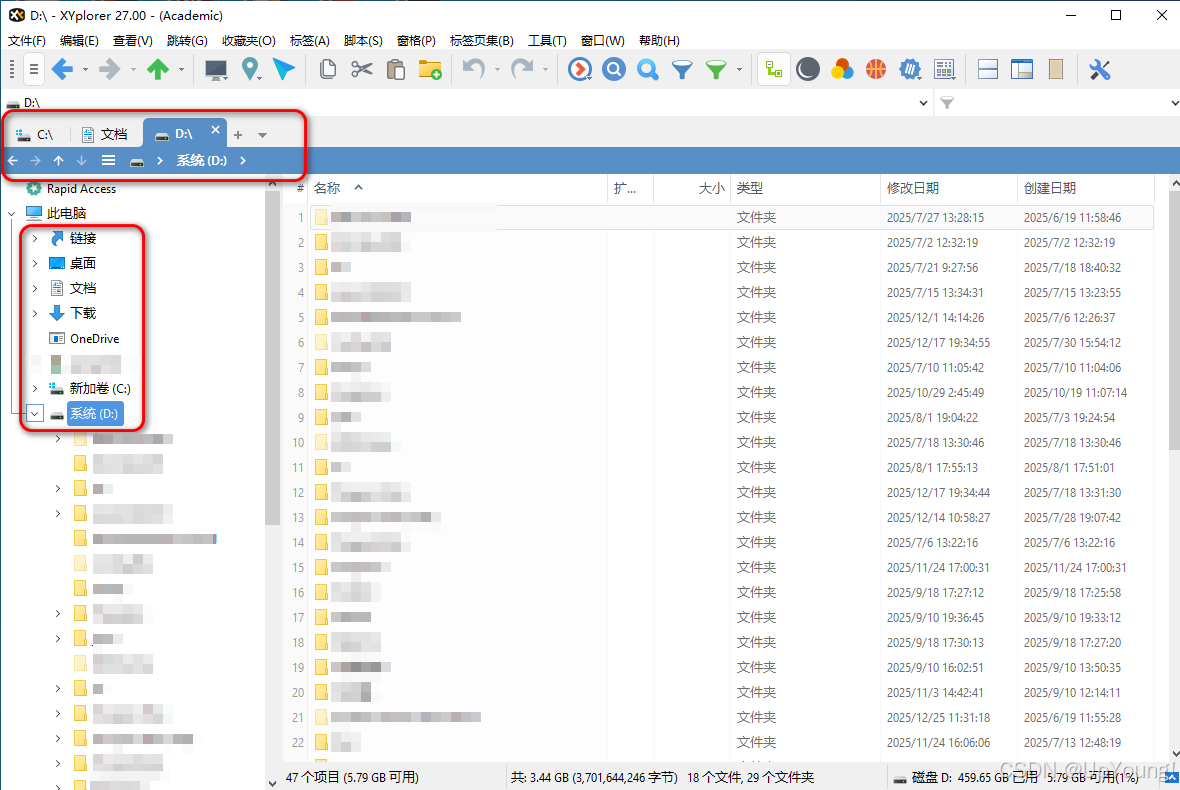The image size is (1180, 790).
Task: Click 系统 (D:) in the breadcrumb bar
Action: (x=202, y=160)
